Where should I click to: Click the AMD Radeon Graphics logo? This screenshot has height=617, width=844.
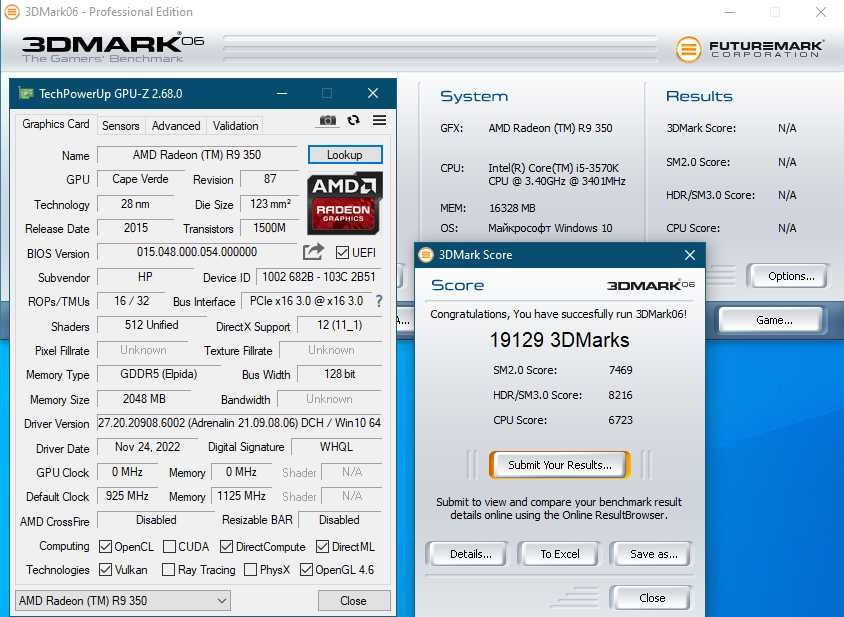(344, 204)
